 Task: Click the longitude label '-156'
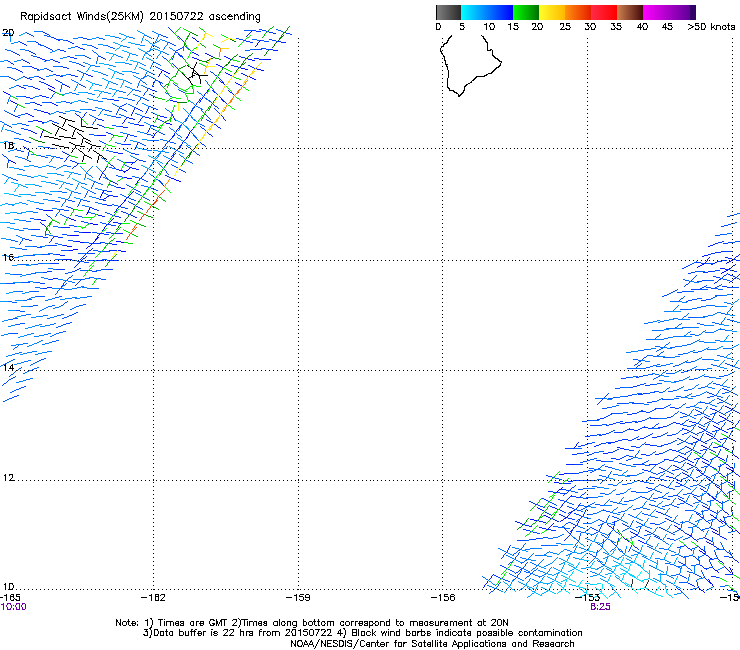pos(443,598)
